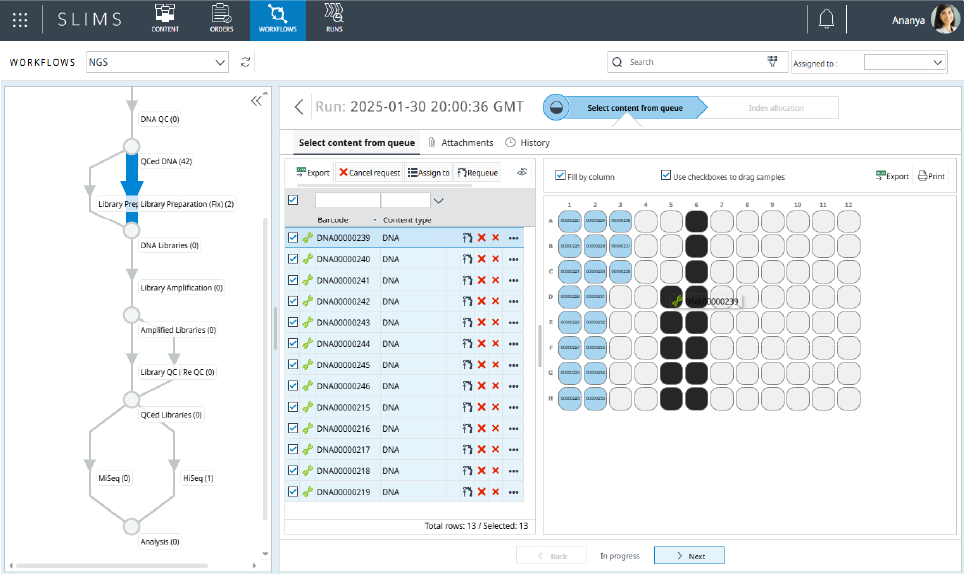Collapse the workflow panel with double chevron

pos(257,100)
